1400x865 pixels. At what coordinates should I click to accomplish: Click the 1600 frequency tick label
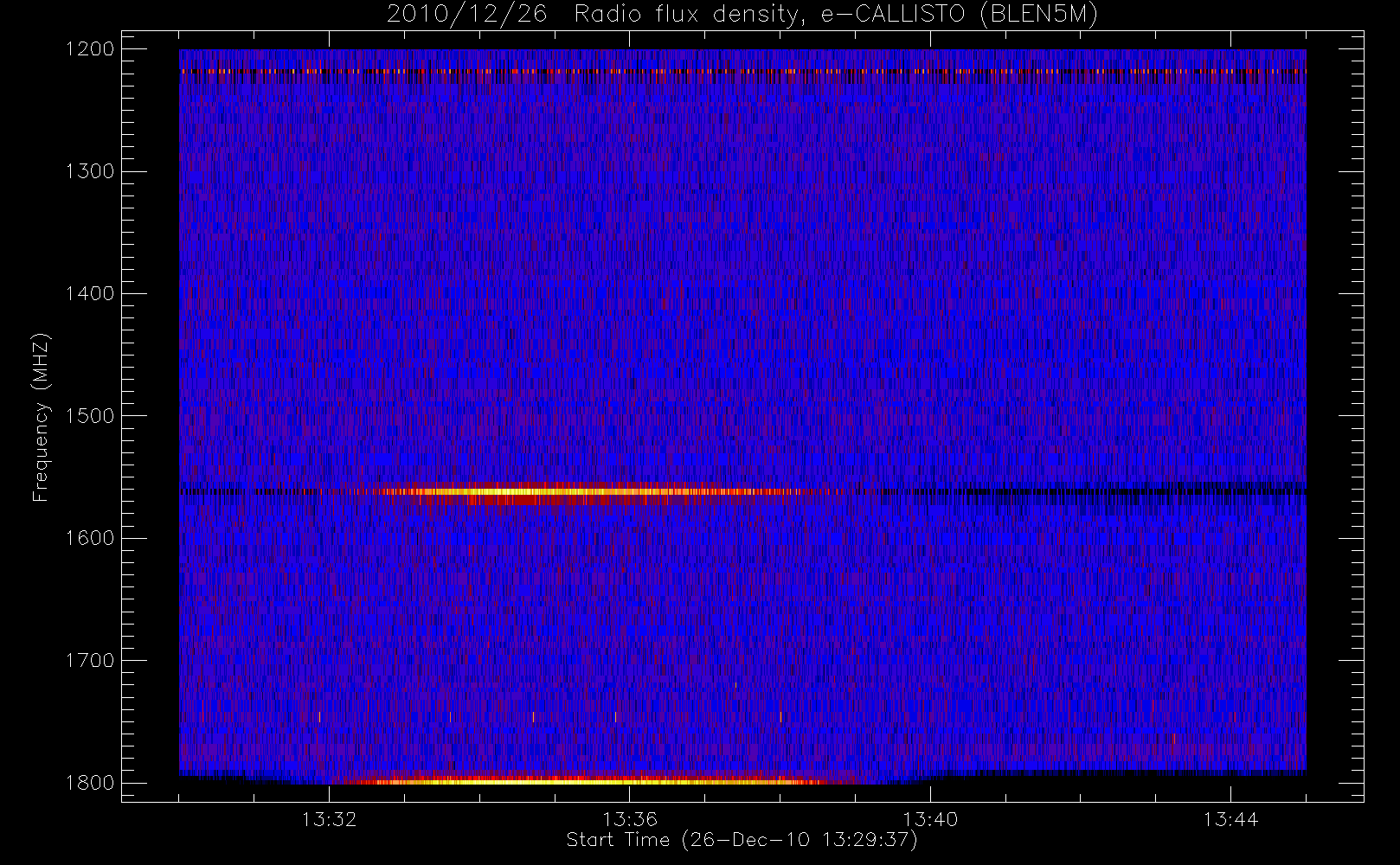click(x=91, y=538)
